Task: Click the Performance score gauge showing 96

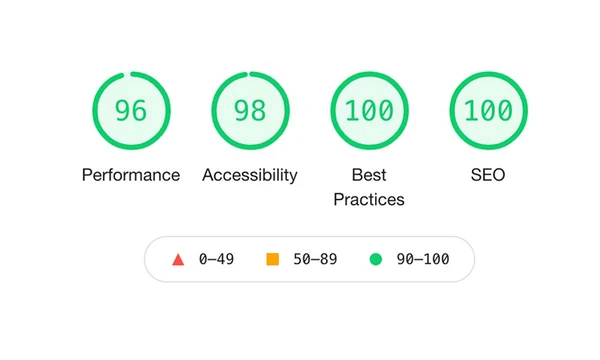Action: 131,111
